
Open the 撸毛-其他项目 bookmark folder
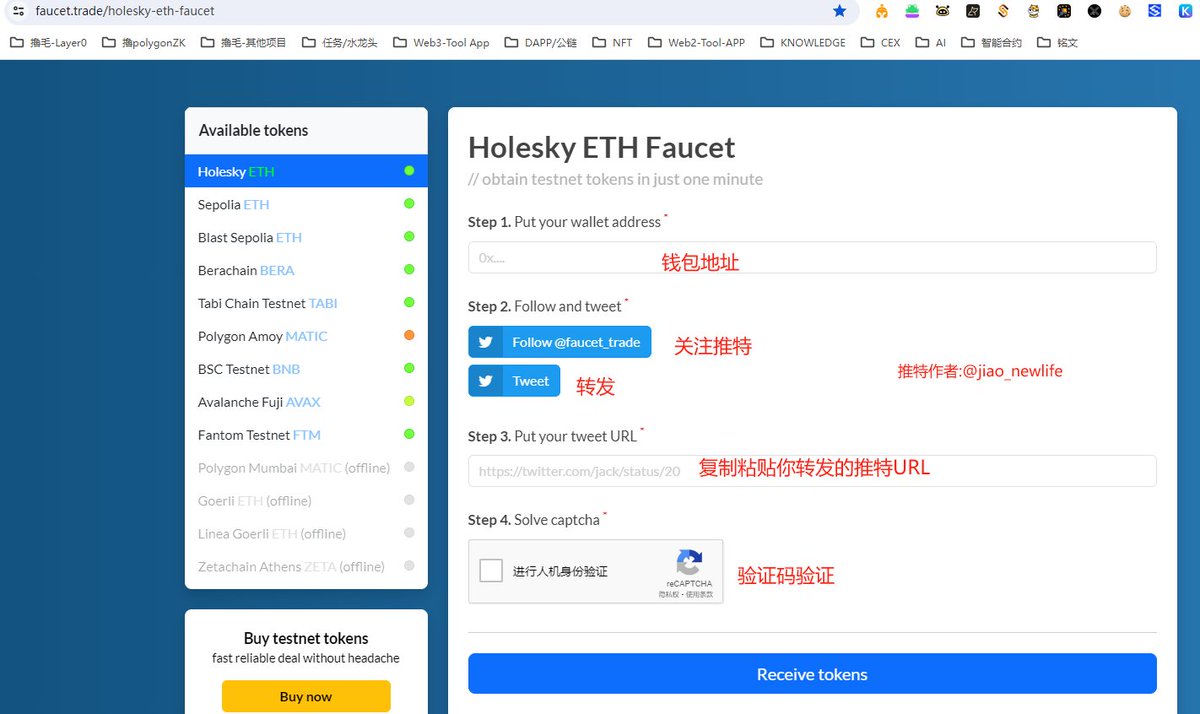point(243,43)
